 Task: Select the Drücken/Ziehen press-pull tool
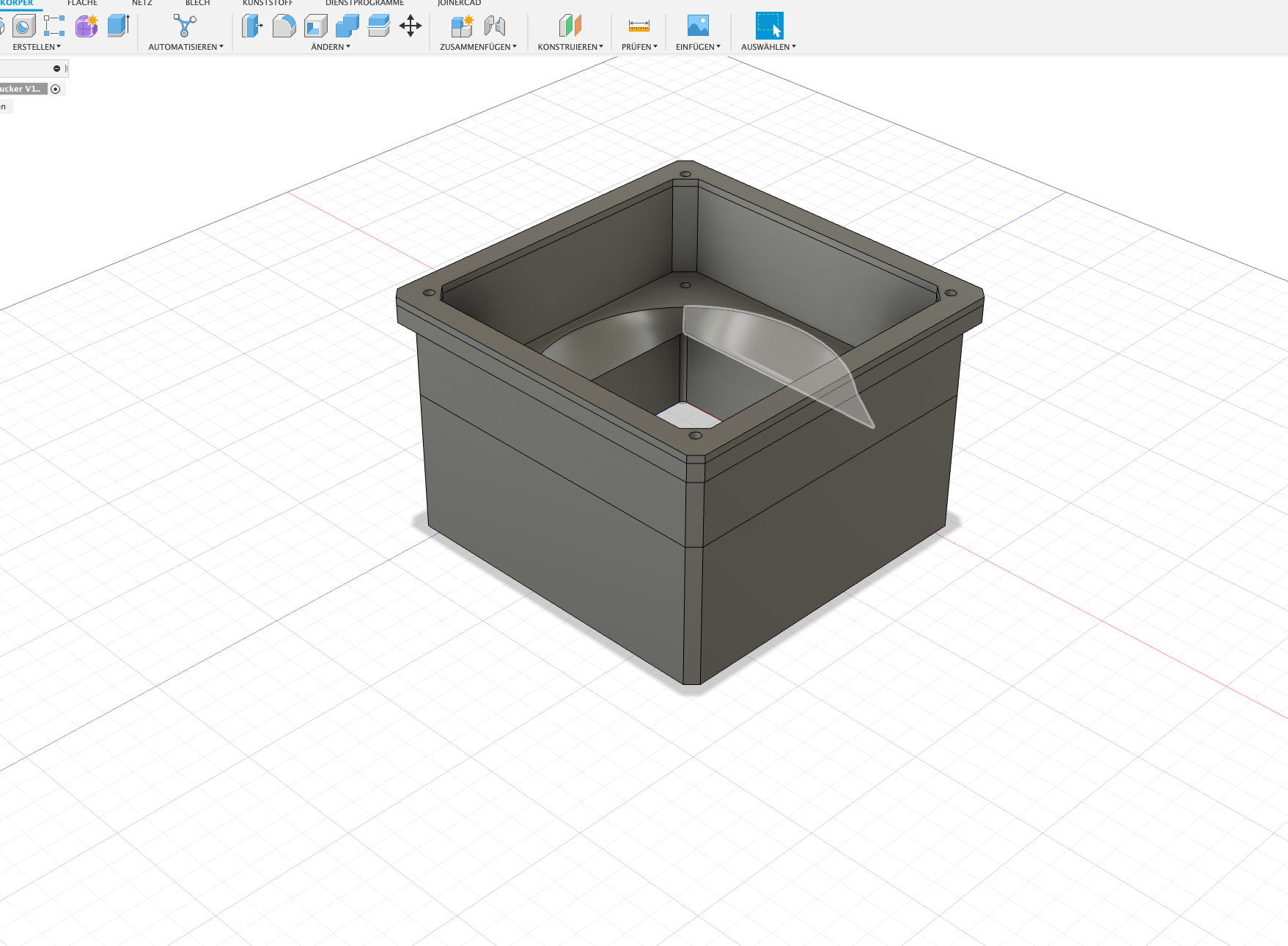pyautogui.click(x=252, y=26)
